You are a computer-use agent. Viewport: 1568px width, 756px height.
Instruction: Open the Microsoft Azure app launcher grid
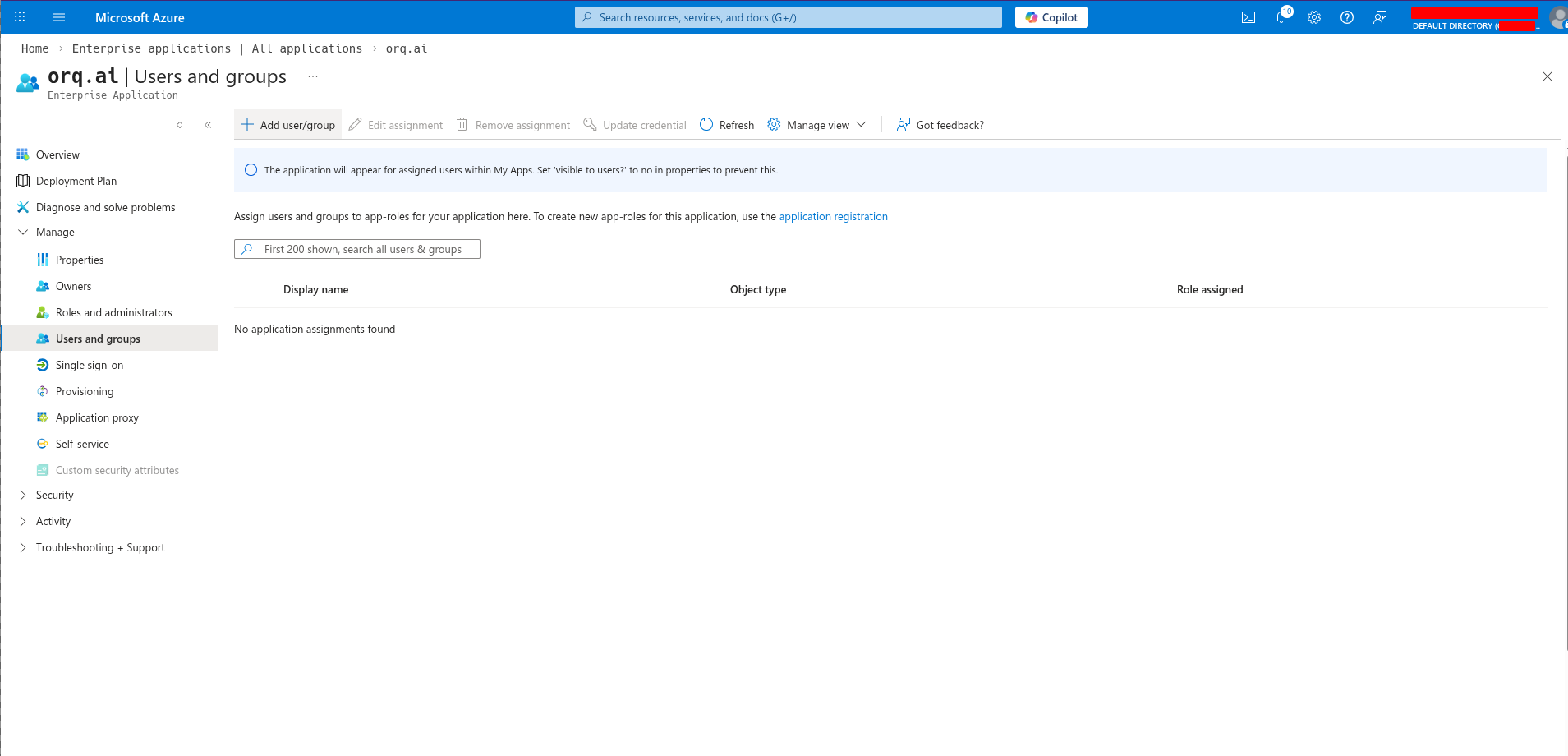pyautogui.click(x=19, y=16)
